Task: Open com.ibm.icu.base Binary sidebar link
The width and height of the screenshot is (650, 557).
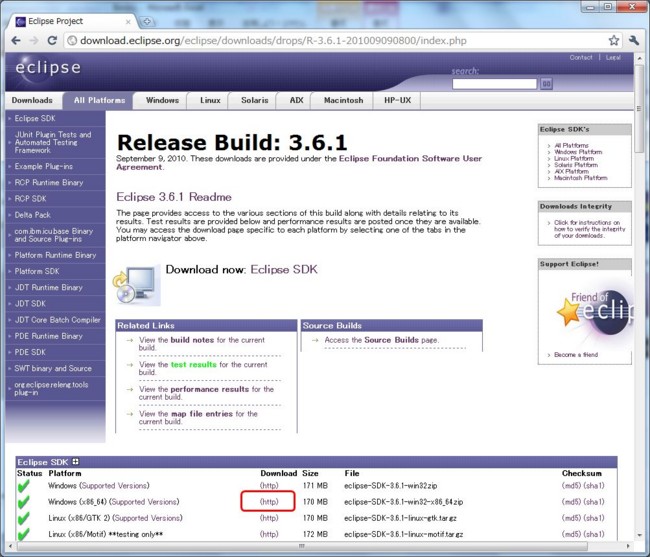Action: pos(53,235)
